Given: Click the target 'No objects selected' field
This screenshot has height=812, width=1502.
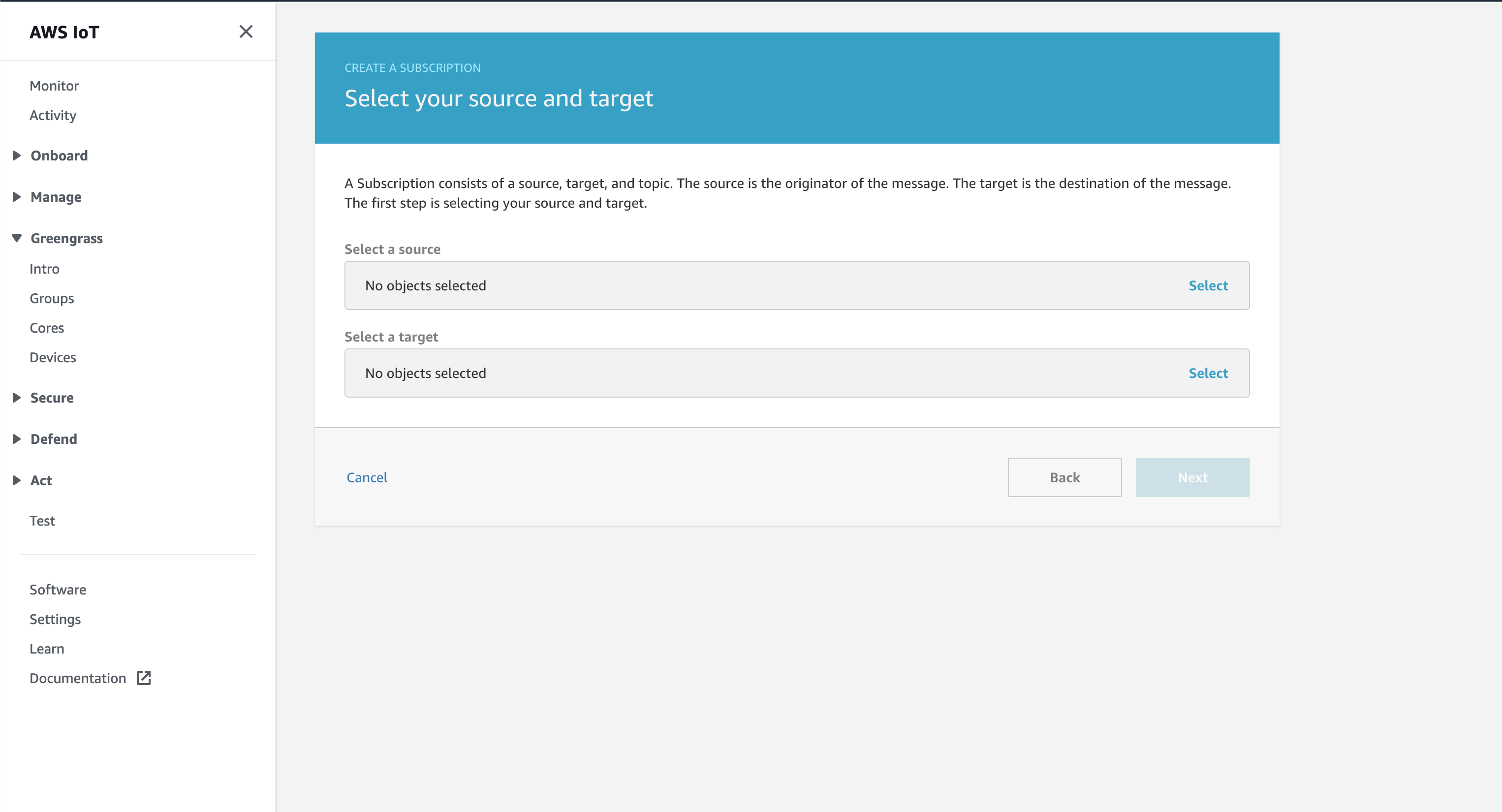Looking at the screenshot, I should point(796,373).
